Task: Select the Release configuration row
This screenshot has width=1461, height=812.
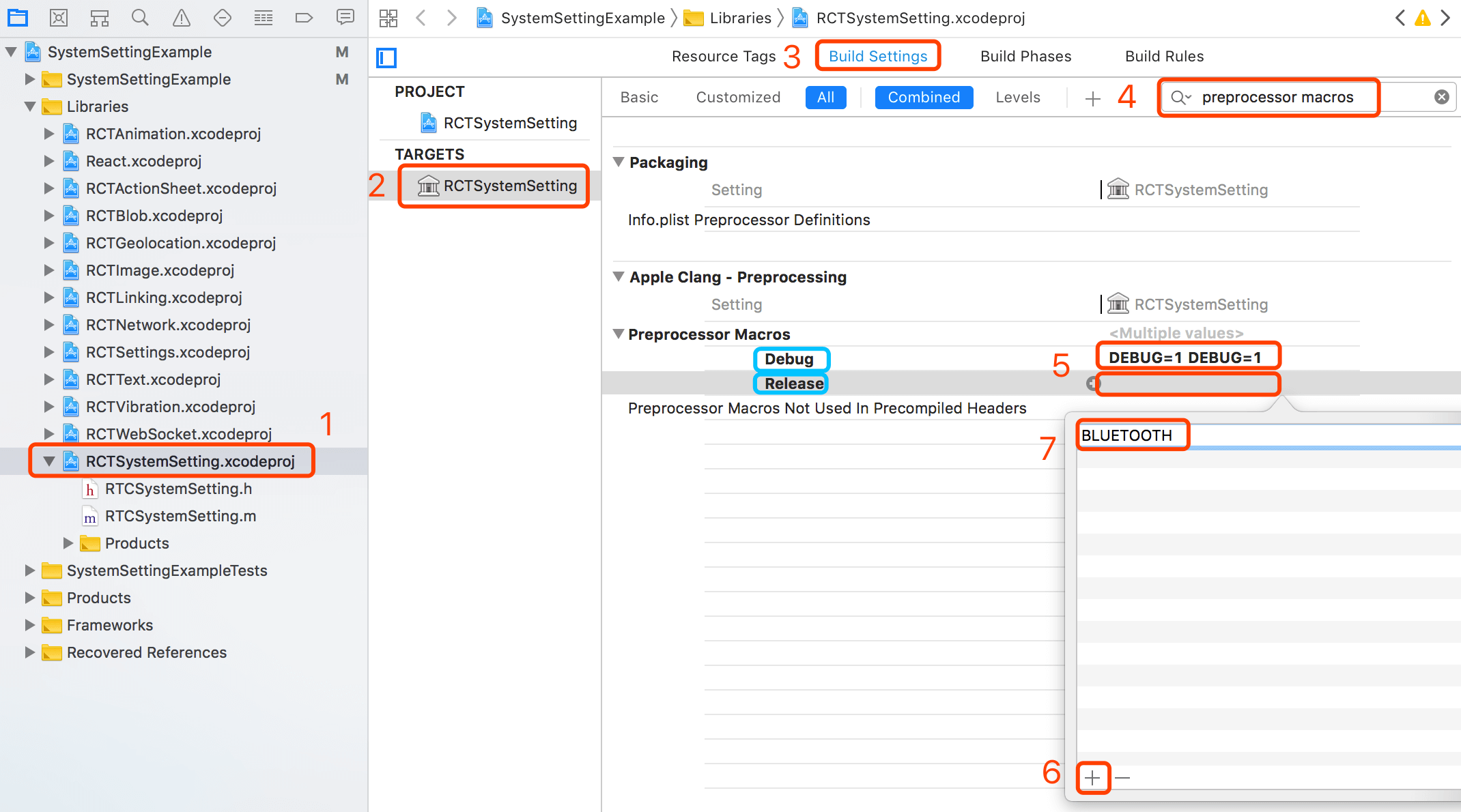Action: coord(793,383)
